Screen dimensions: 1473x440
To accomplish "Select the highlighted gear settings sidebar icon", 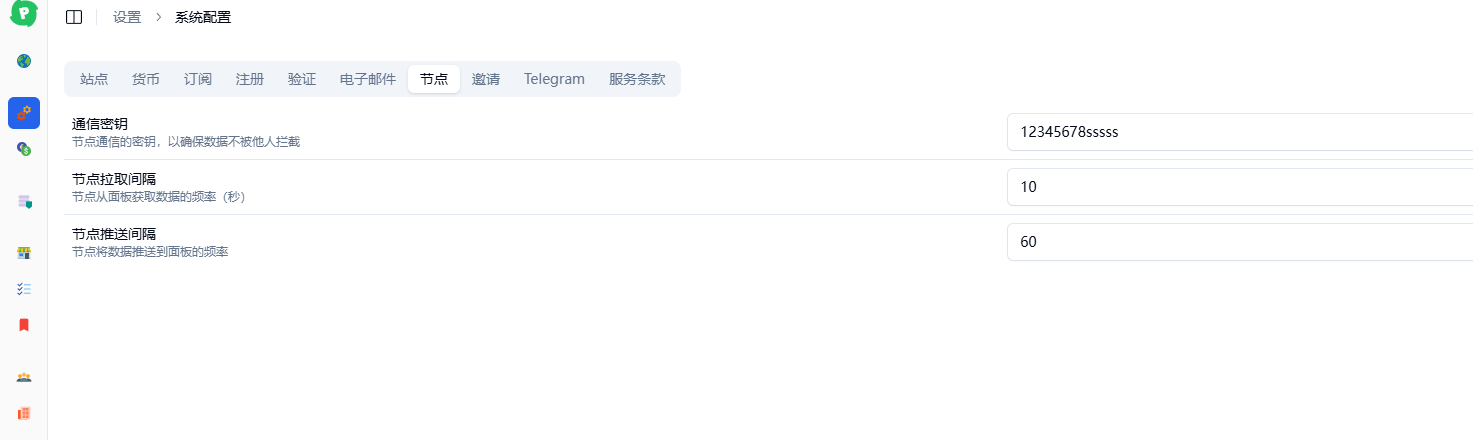I will (24, 113).
